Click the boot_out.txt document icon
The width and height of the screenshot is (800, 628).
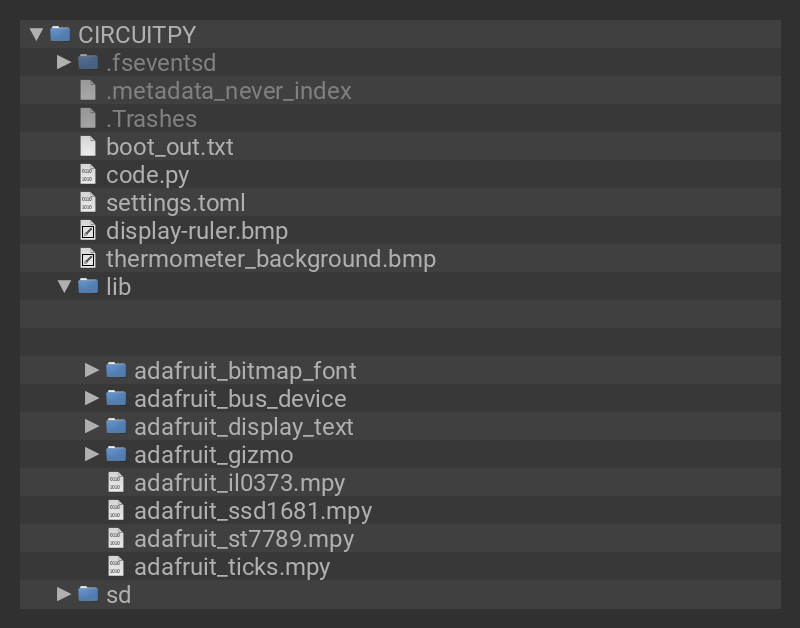click(x=88, y=147)
